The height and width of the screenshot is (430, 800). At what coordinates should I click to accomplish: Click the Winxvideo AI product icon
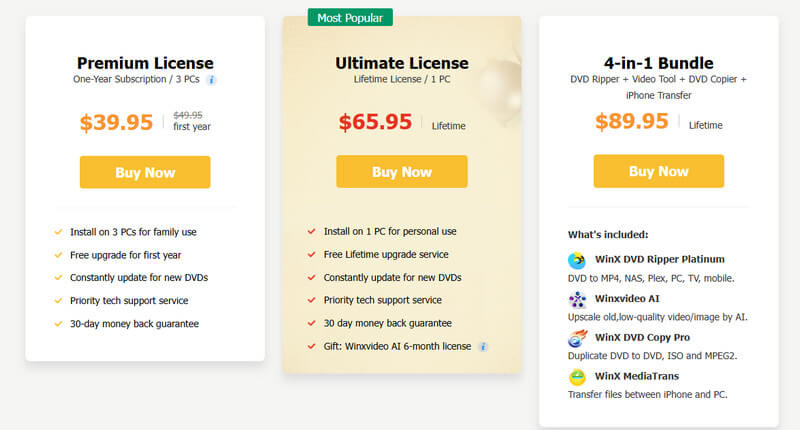click(x=576, y=300)
